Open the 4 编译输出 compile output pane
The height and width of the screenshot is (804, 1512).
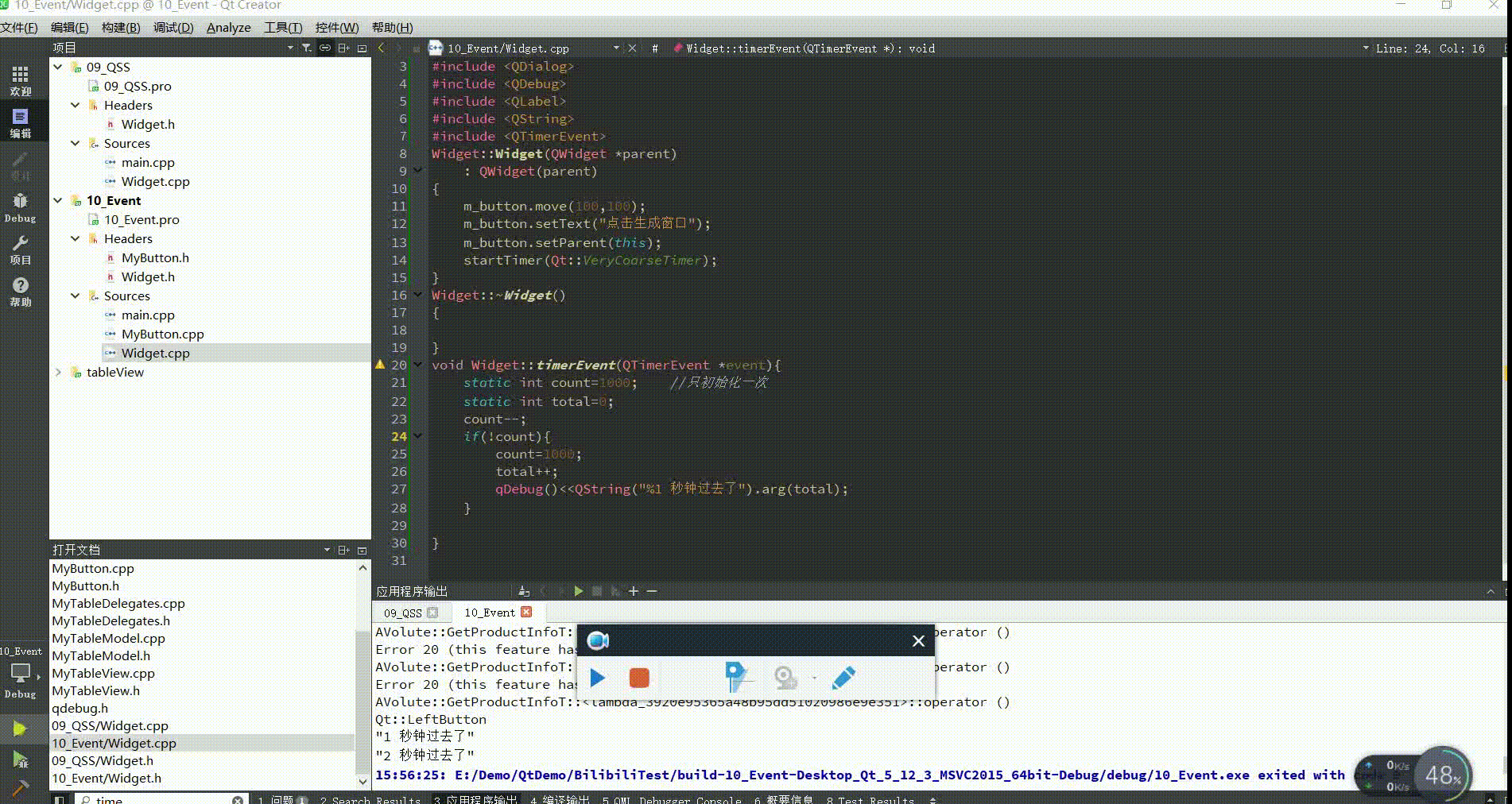[560, 799]
